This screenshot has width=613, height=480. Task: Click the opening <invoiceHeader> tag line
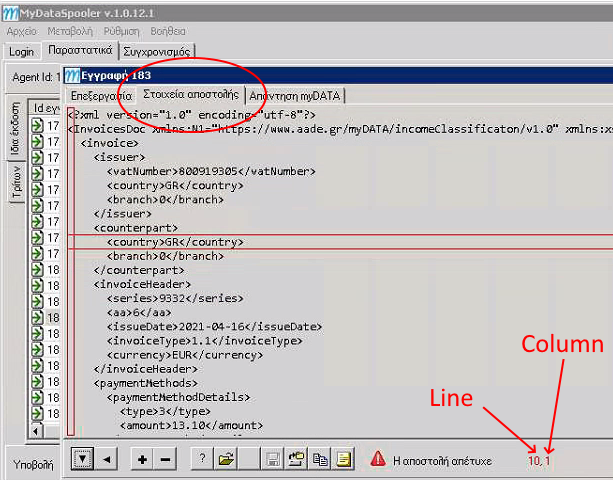142,284
